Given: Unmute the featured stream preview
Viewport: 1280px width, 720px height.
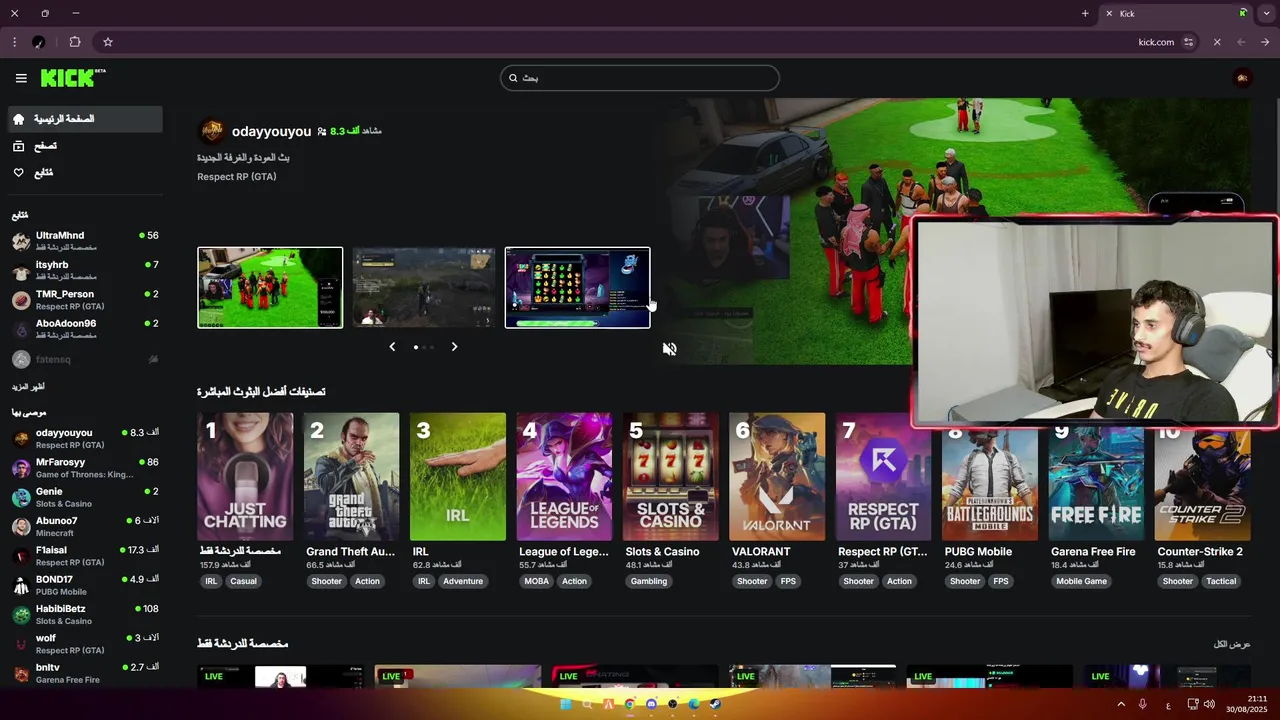Looking at the screenshot, I should (x=670, y=349).
